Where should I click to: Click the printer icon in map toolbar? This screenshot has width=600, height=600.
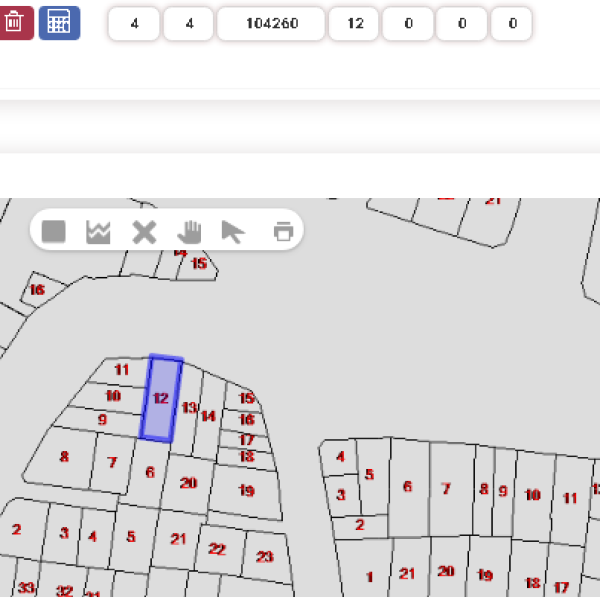coord(284,231)
